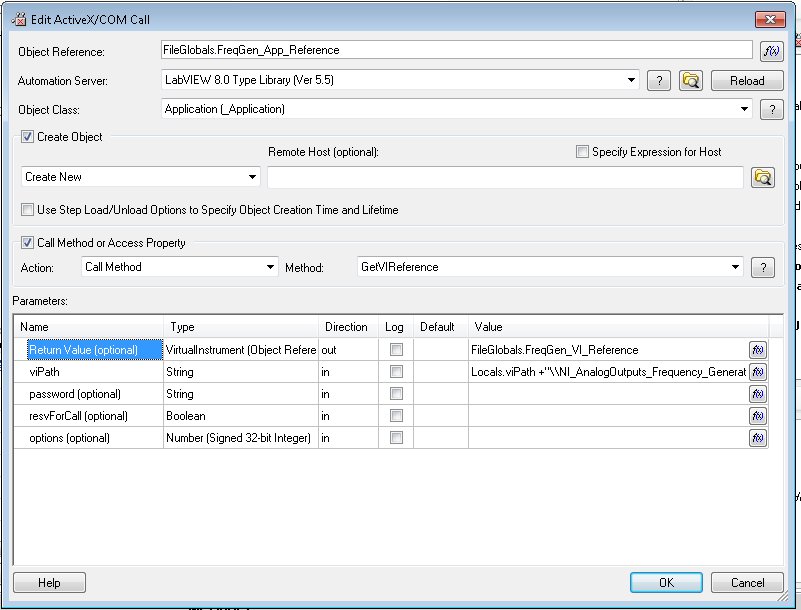Click Return Value FileGlobals.FreqGen_VI_Reference field
The image size is (801, 610).
(x=608, y=350)
